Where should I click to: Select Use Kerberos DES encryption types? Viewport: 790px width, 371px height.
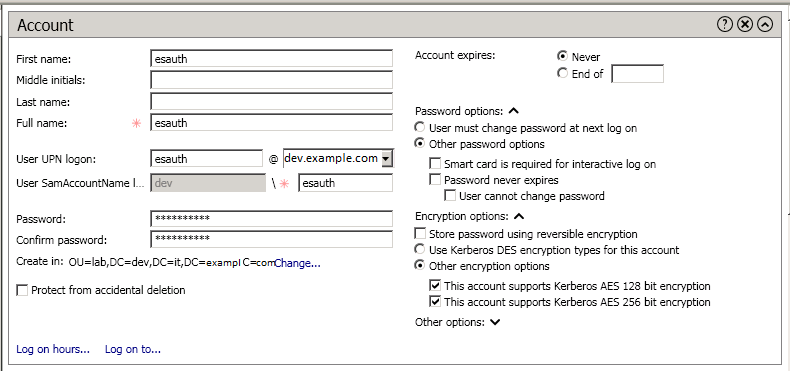point(419,250)
